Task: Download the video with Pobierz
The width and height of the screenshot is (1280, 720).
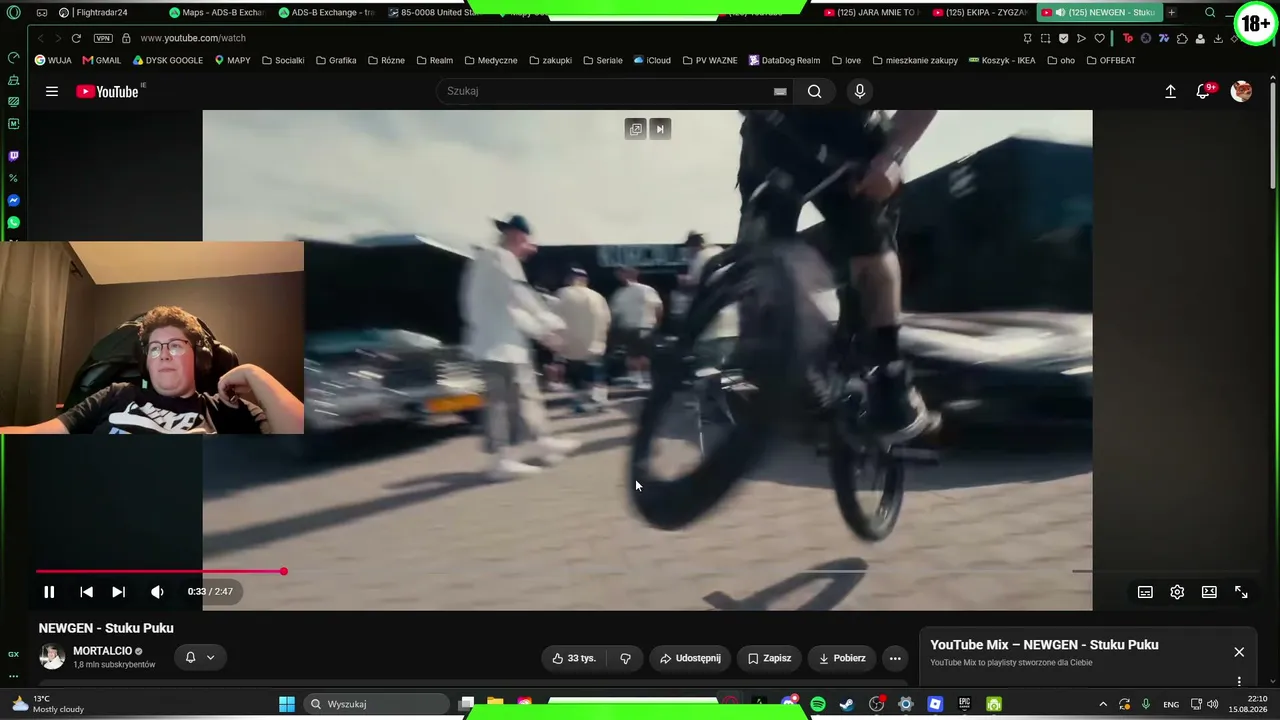Action: 842,658
